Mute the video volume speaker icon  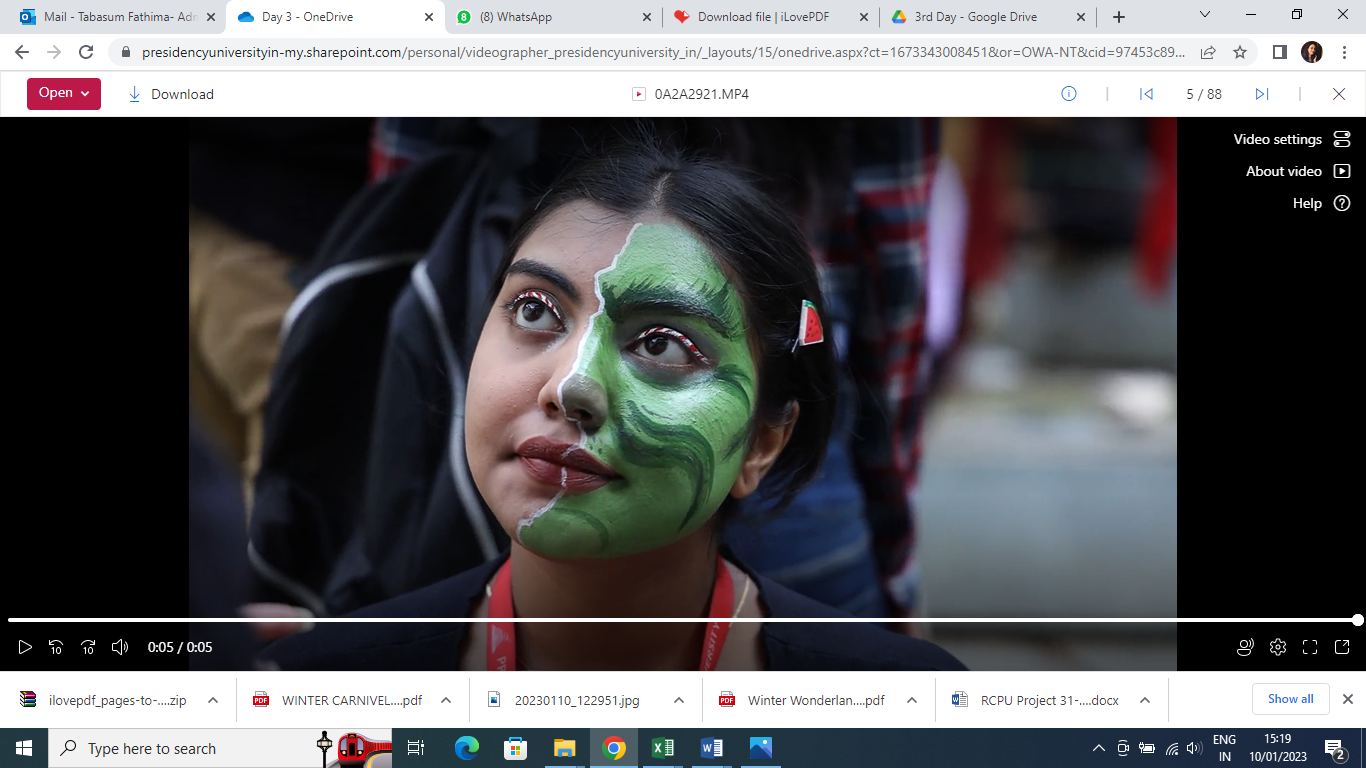[120, 647]
